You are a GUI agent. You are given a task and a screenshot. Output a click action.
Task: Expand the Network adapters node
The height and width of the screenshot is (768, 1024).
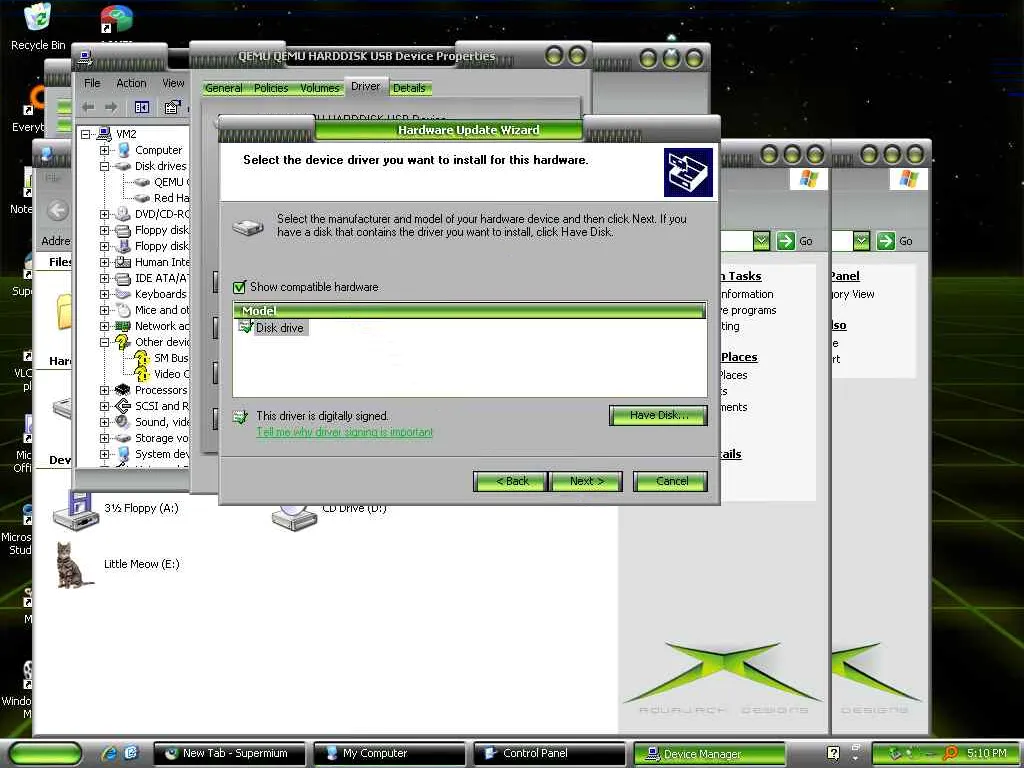click(x=104, y=326)
